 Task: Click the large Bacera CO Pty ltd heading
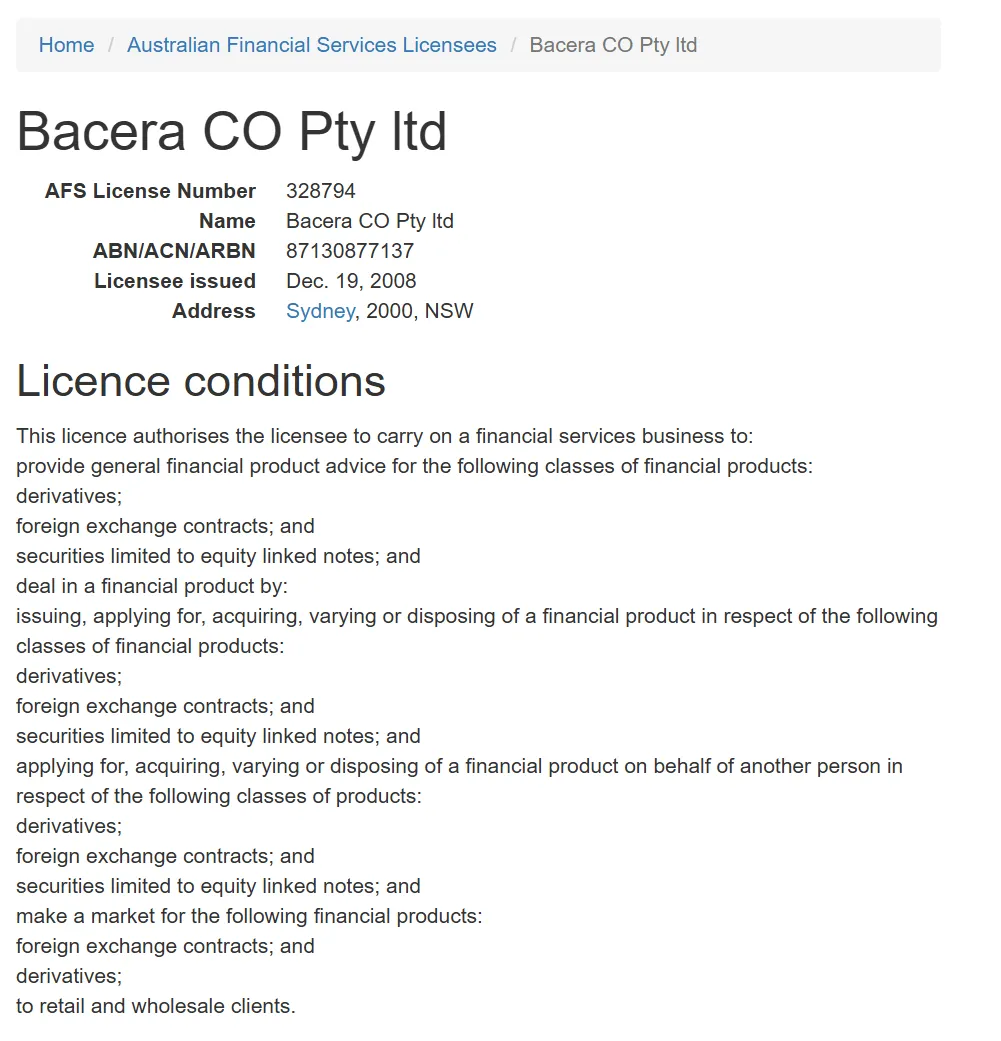[232, 131]
